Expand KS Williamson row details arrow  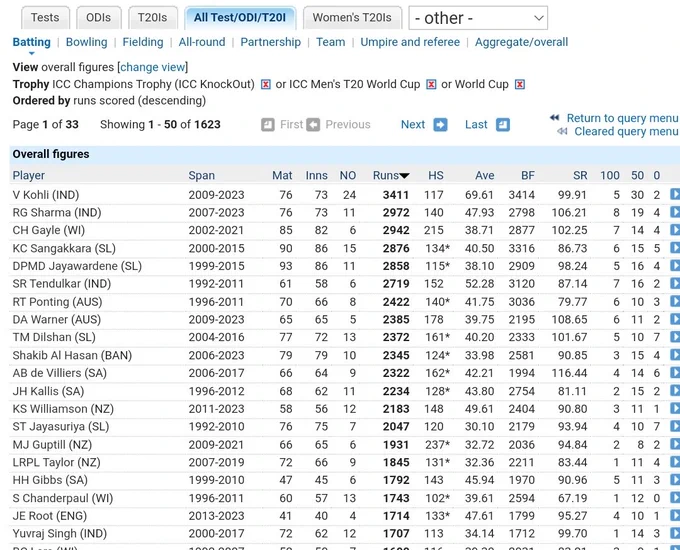(x=675, y=409)
